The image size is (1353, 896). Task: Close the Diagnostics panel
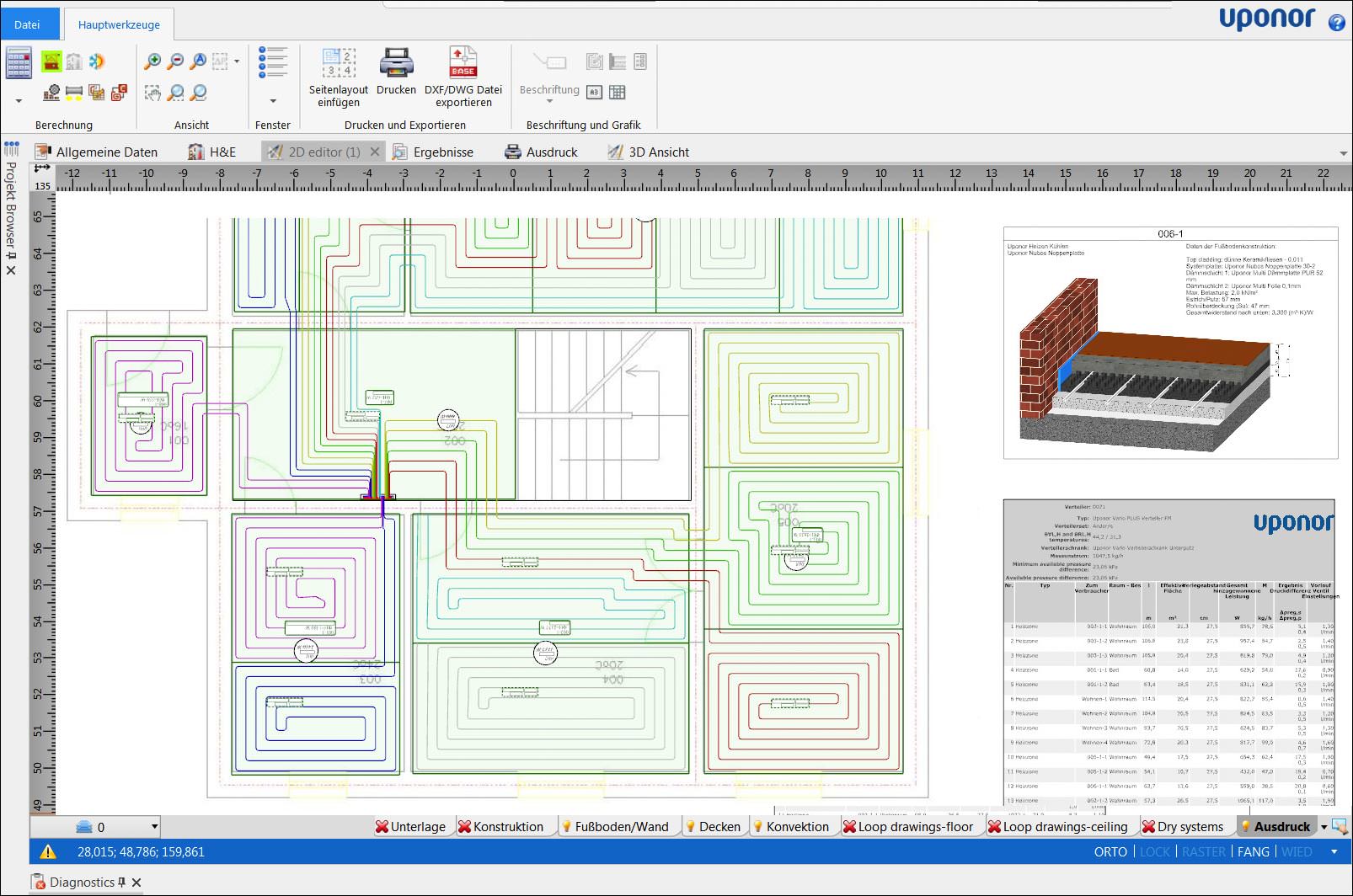(x=136, y=883)
